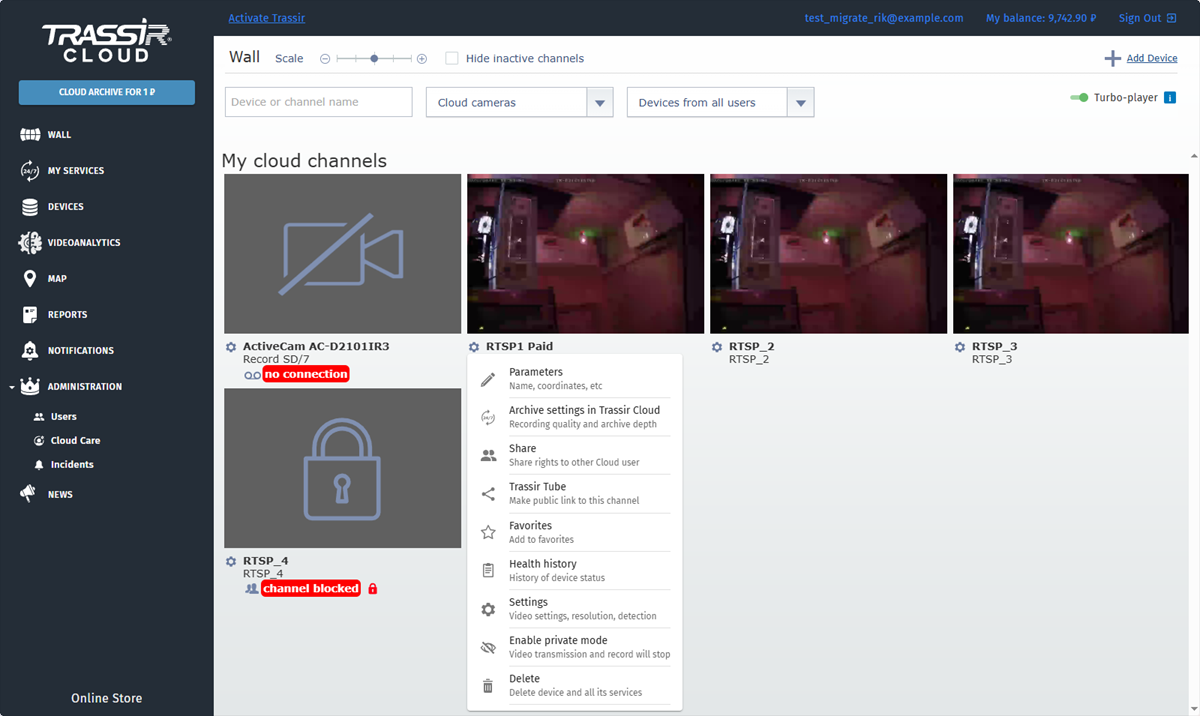
Task: Click the Scale slider handle
Action: point(374,59)
